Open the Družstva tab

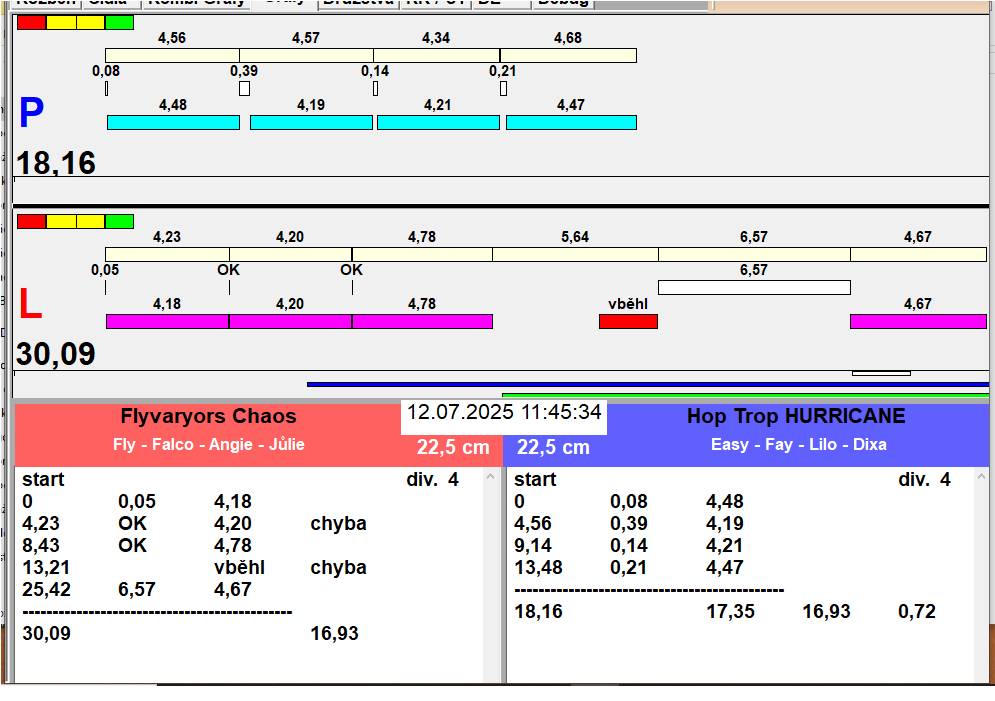coord(358,3)
